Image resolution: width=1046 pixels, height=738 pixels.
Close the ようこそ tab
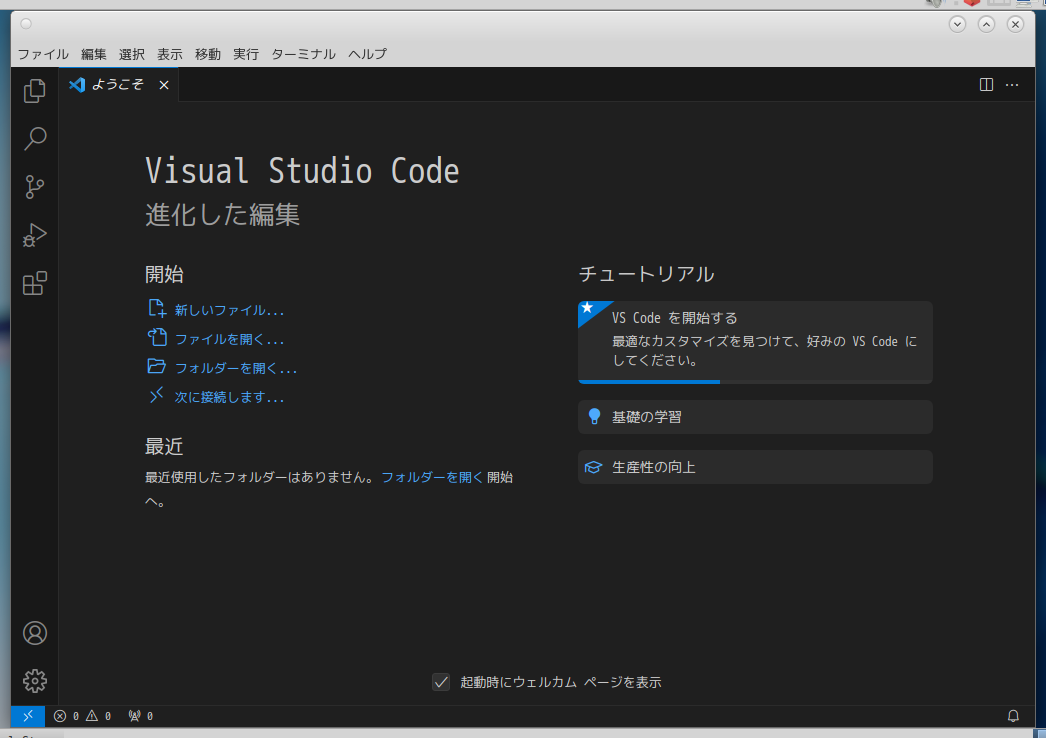coord(164,85)
